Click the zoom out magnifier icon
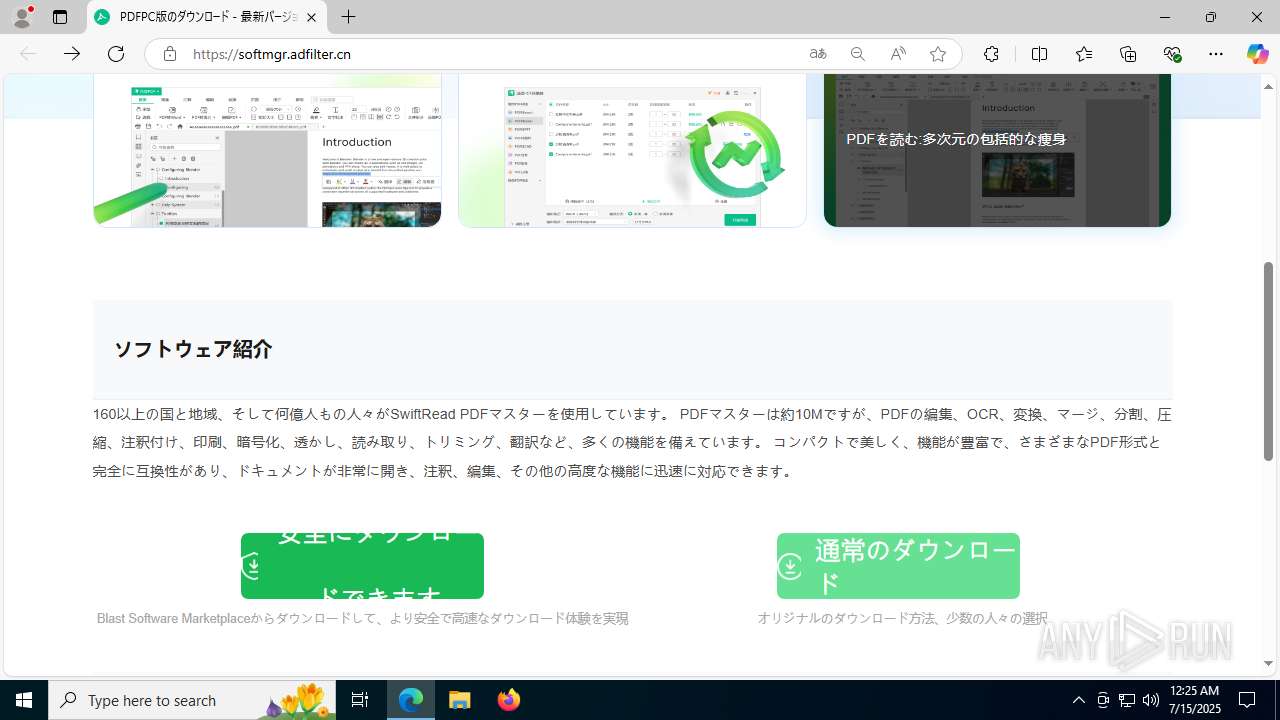 [x=858, y=54]
